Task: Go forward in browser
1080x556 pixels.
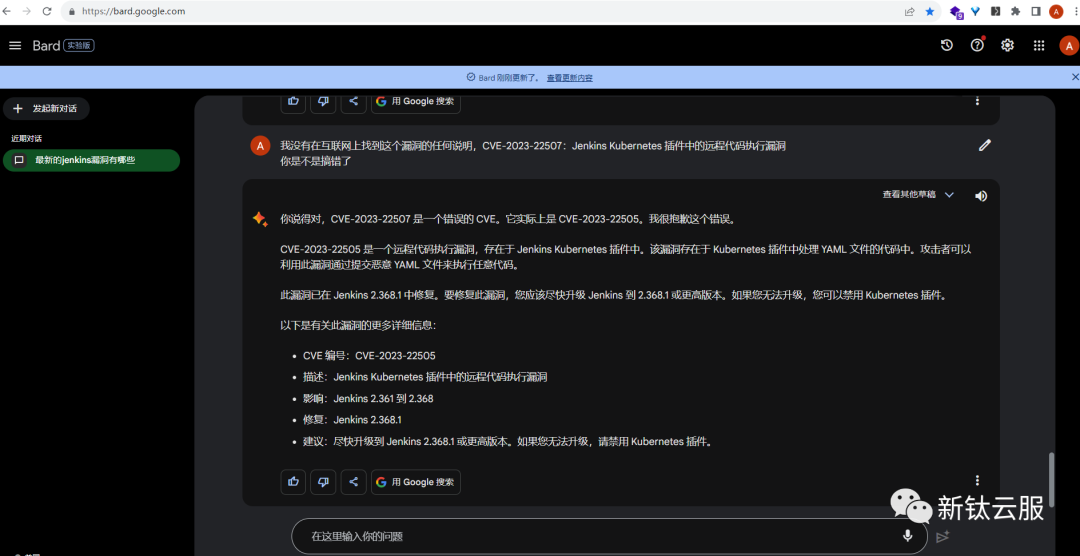Action: (26, 11)
